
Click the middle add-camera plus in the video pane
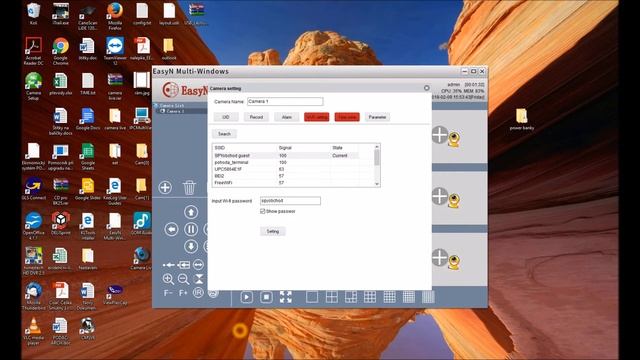(x=440, y=196)
